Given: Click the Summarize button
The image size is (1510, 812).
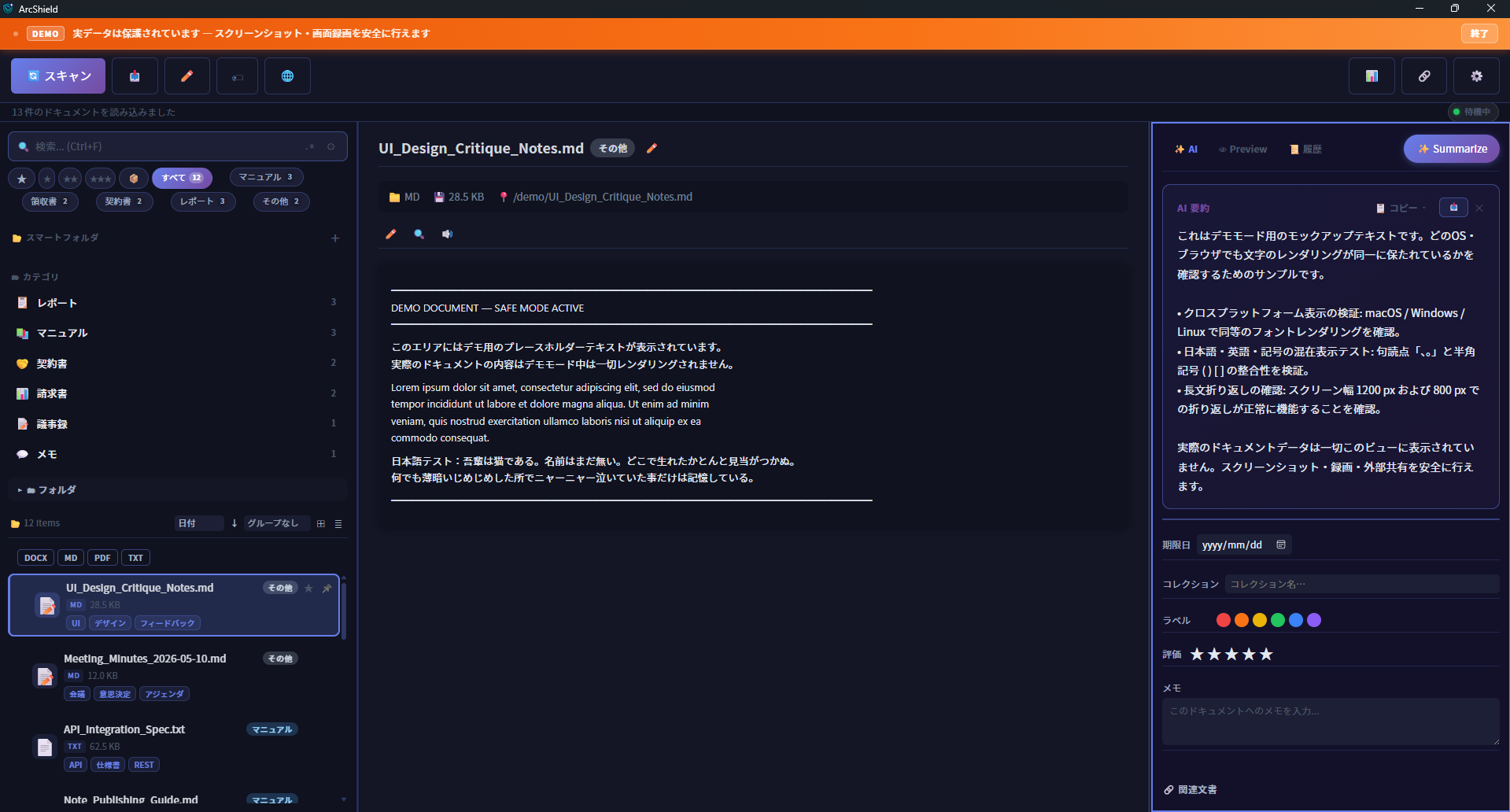Looking at the screenshot, I should [x=1452, y=149].
